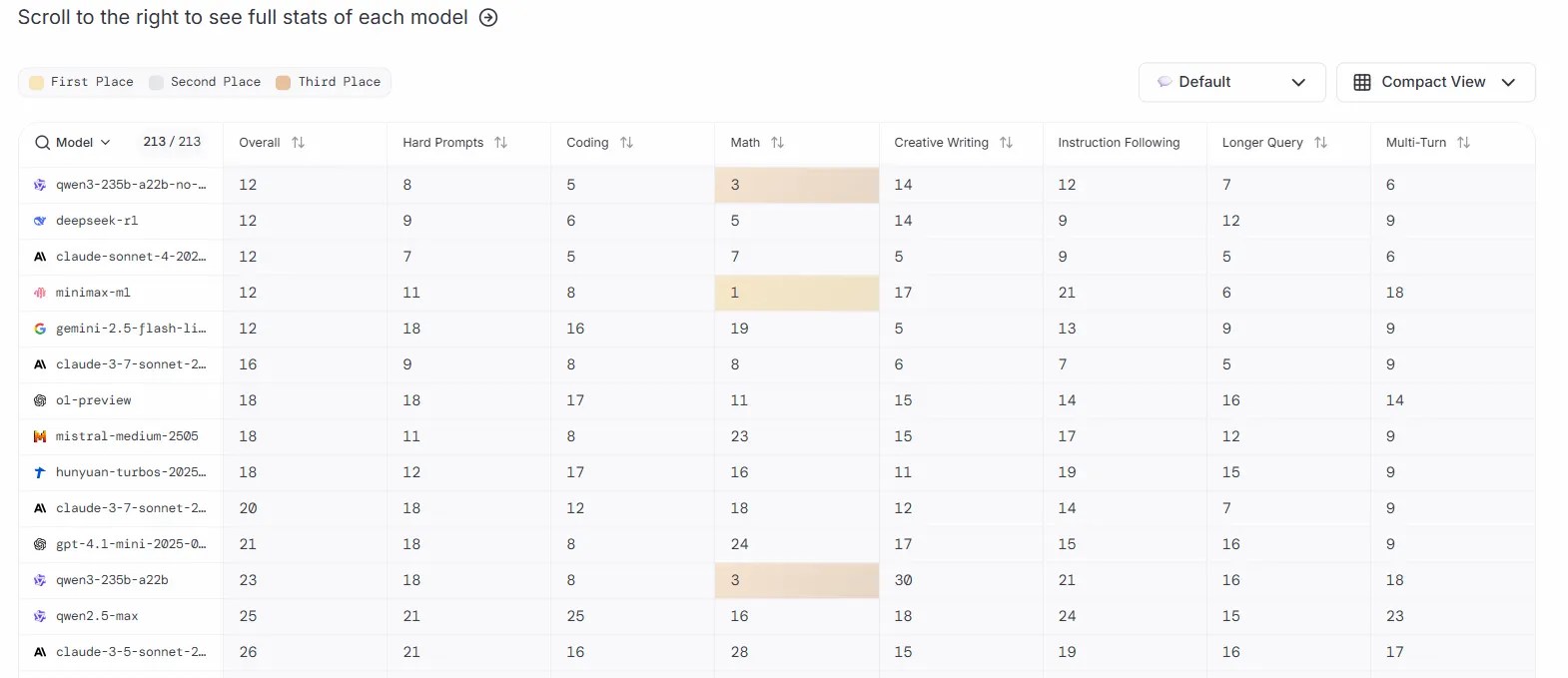The width and height of the screenshot is (1568, 678).
Task: Sort by Coding column arrows
Action: [x=626, y=143]
